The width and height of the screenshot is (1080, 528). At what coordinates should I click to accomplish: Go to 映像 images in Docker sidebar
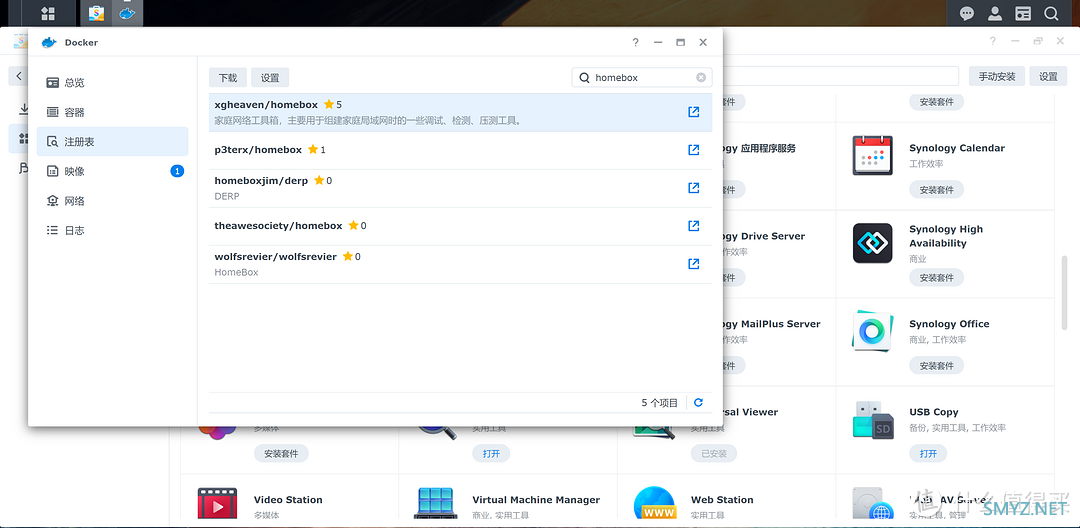[x=112, y=171]
